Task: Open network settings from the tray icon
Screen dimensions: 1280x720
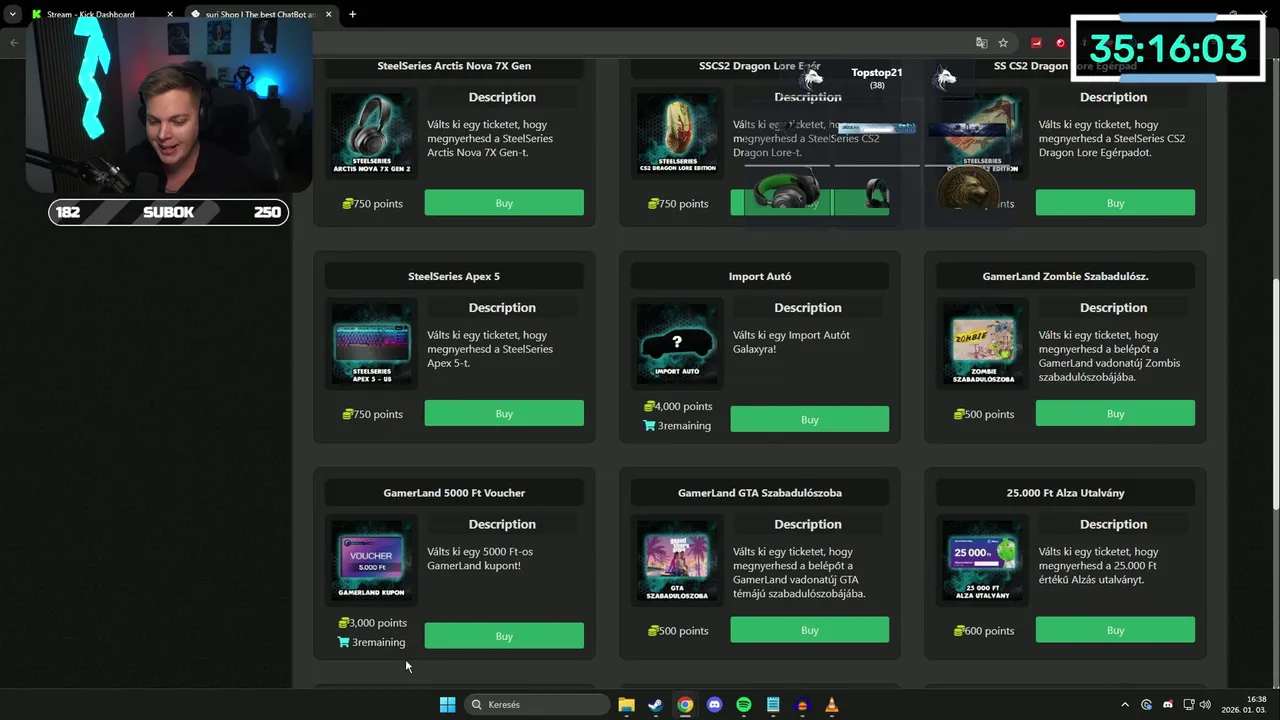Action: (1188, 704)
